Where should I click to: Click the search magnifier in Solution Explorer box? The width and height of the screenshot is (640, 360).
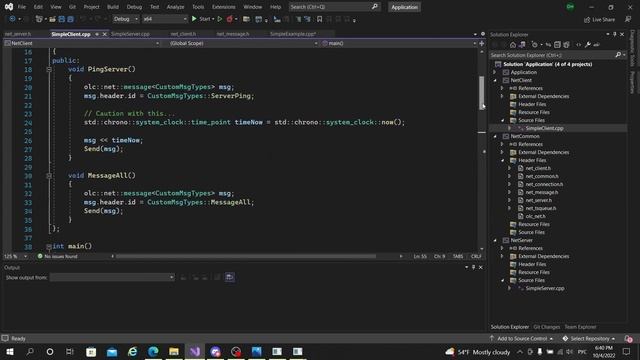[x=618, y=55]
